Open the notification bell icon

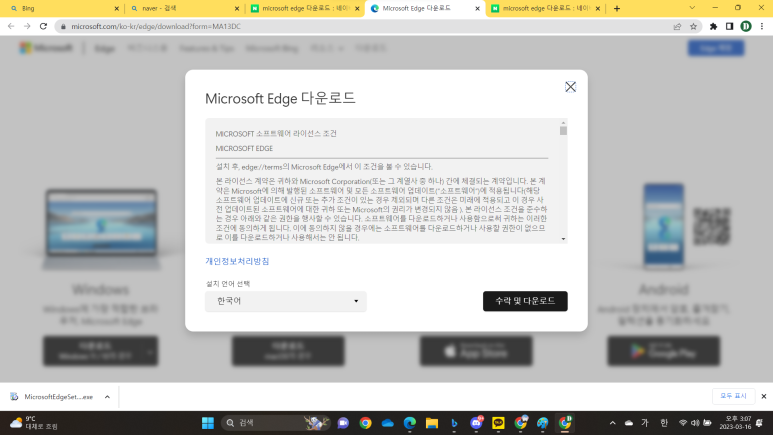[x=760, y=423]
